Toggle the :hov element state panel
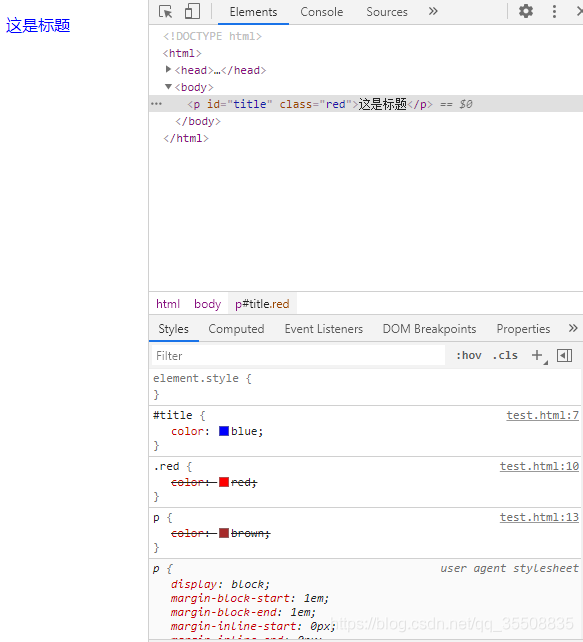583x642 pixels. click(x=469, y=355)
